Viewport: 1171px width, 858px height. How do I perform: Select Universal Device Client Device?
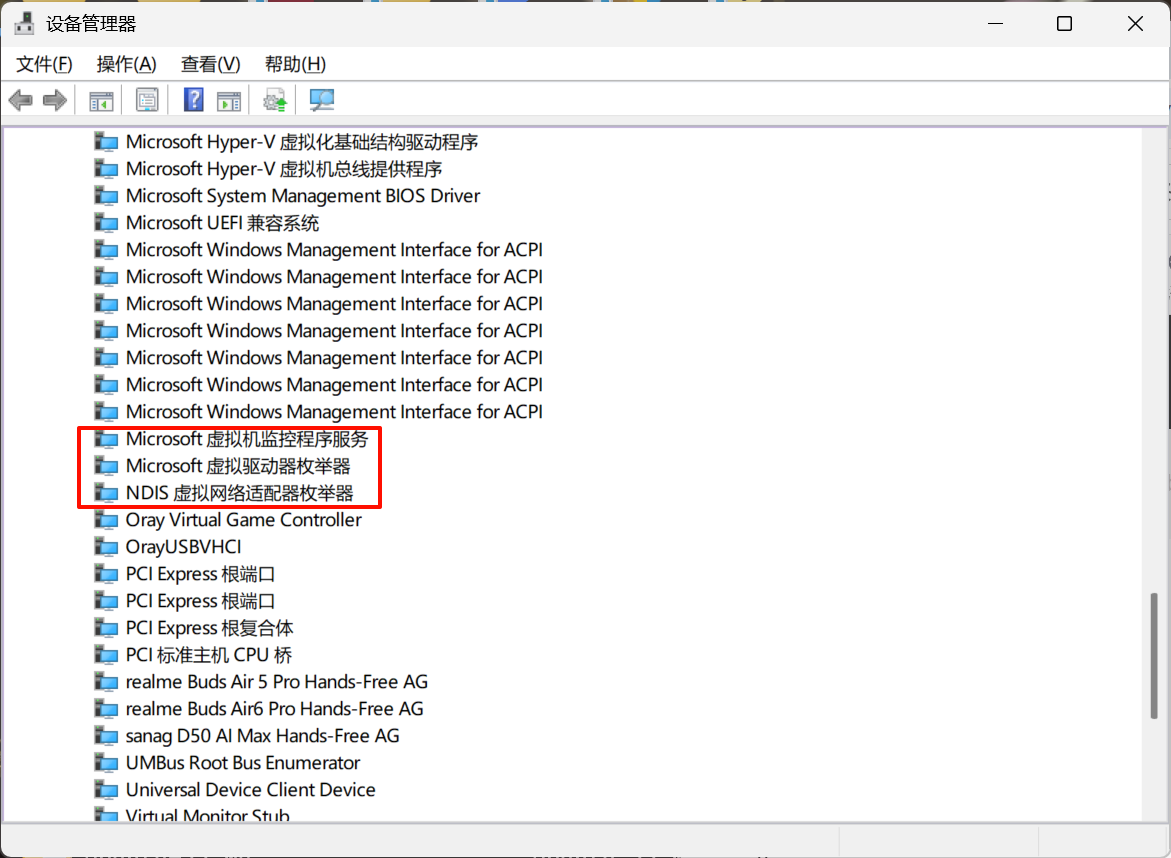click(x=250, y=789)
